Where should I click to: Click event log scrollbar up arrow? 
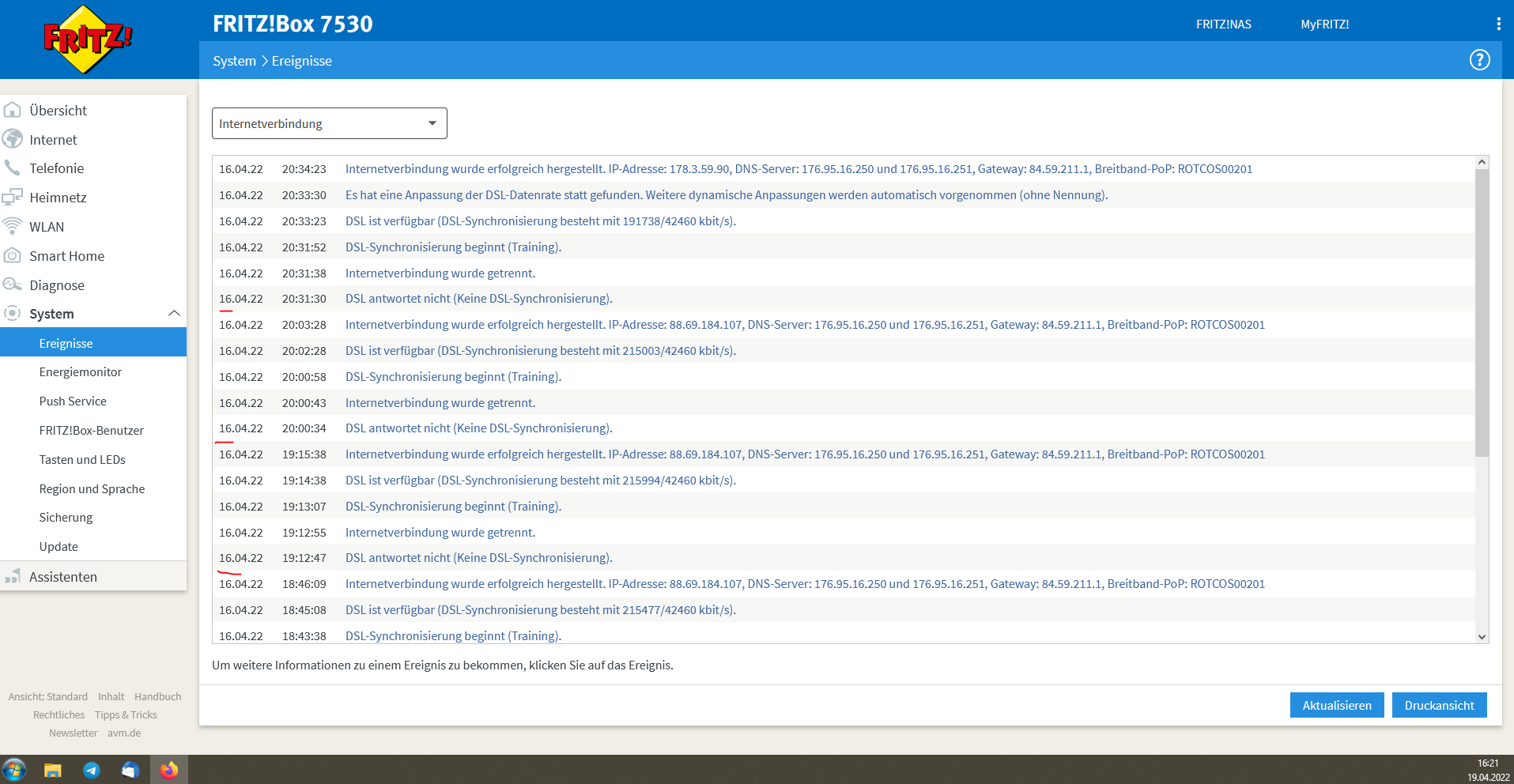click(x=1482, y=162)
